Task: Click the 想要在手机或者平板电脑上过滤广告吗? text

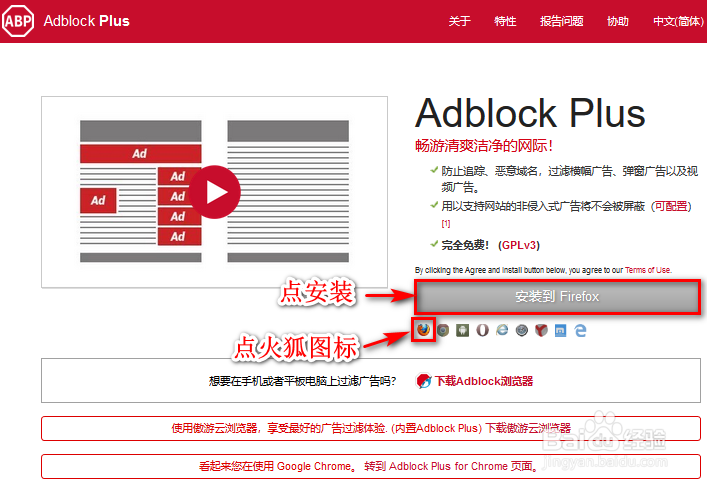Action: [302, 381]
